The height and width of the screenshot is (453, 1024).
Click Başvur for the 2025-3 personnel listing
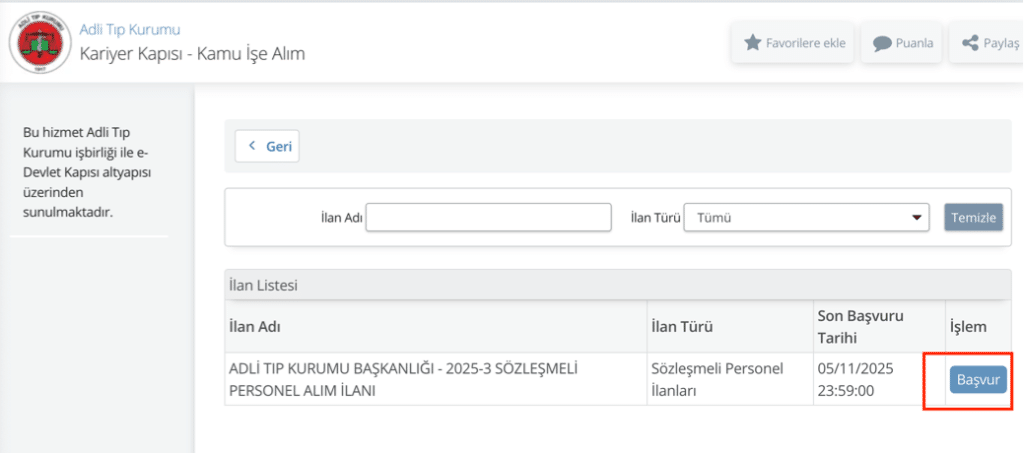coord(978,380)
